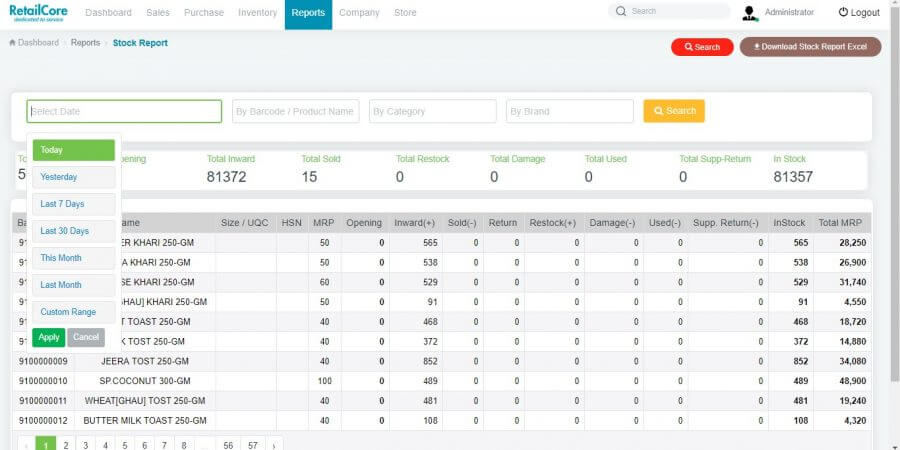
Task: Open the Inventory menu
Action: 257,13
